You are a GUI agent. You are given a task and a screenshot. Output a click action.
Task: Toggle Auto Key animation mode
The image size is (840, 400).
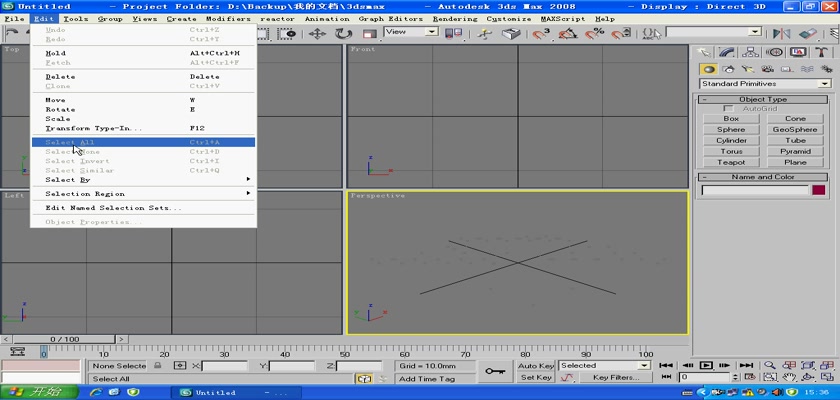point(536,366)
